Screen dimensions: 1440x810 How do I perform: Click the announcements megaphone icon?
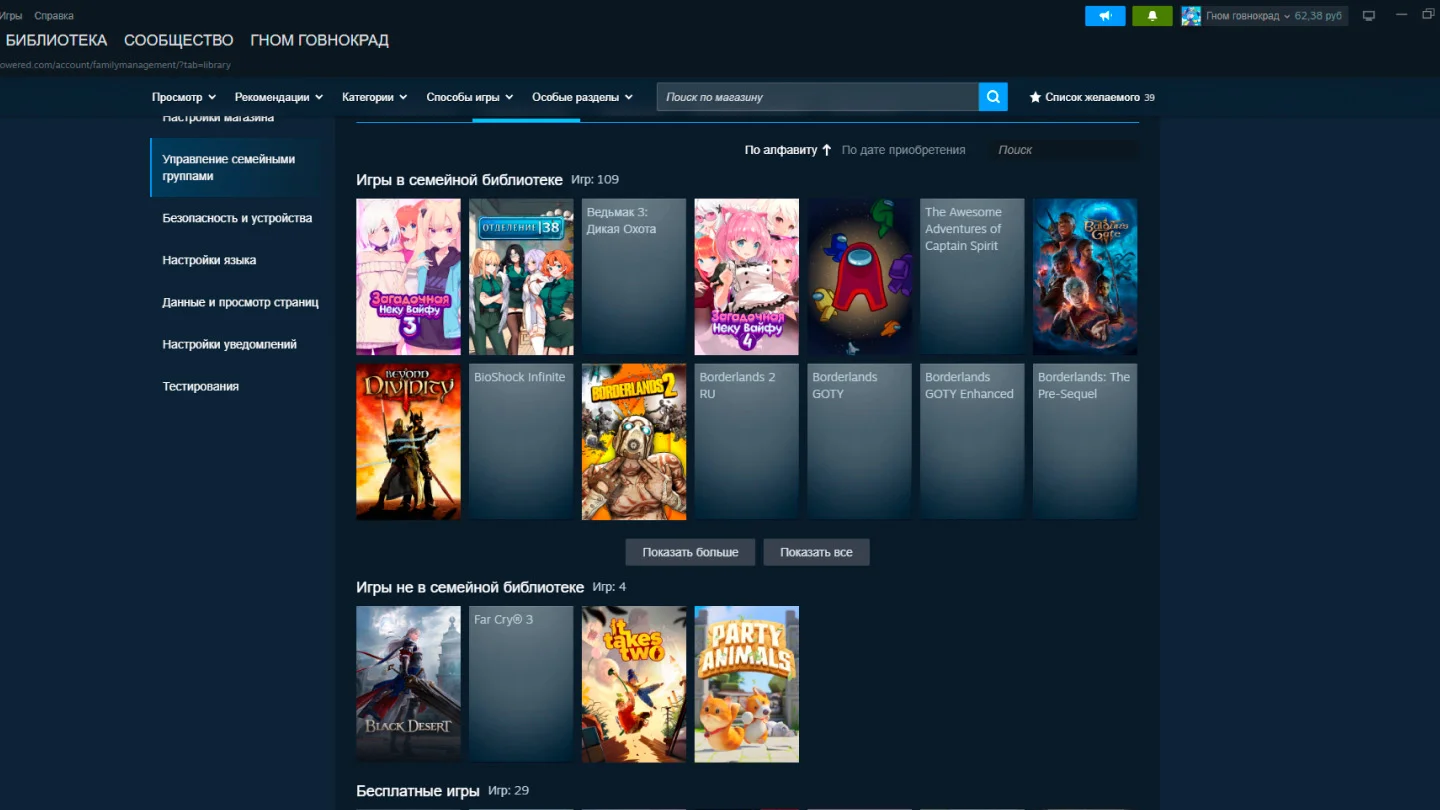1105,16
